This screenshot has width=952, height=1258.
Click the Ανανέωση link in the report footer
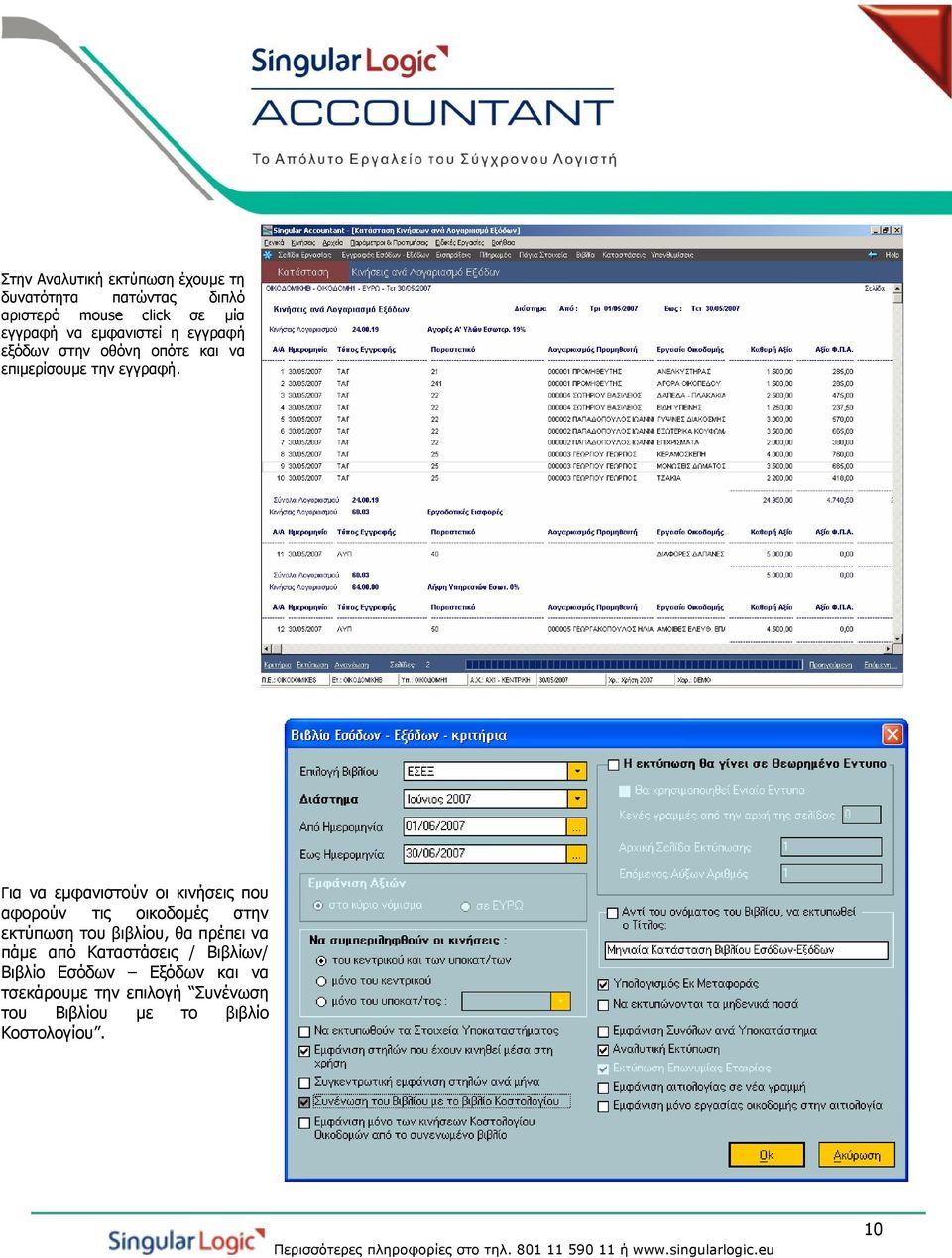click(351, 665)
